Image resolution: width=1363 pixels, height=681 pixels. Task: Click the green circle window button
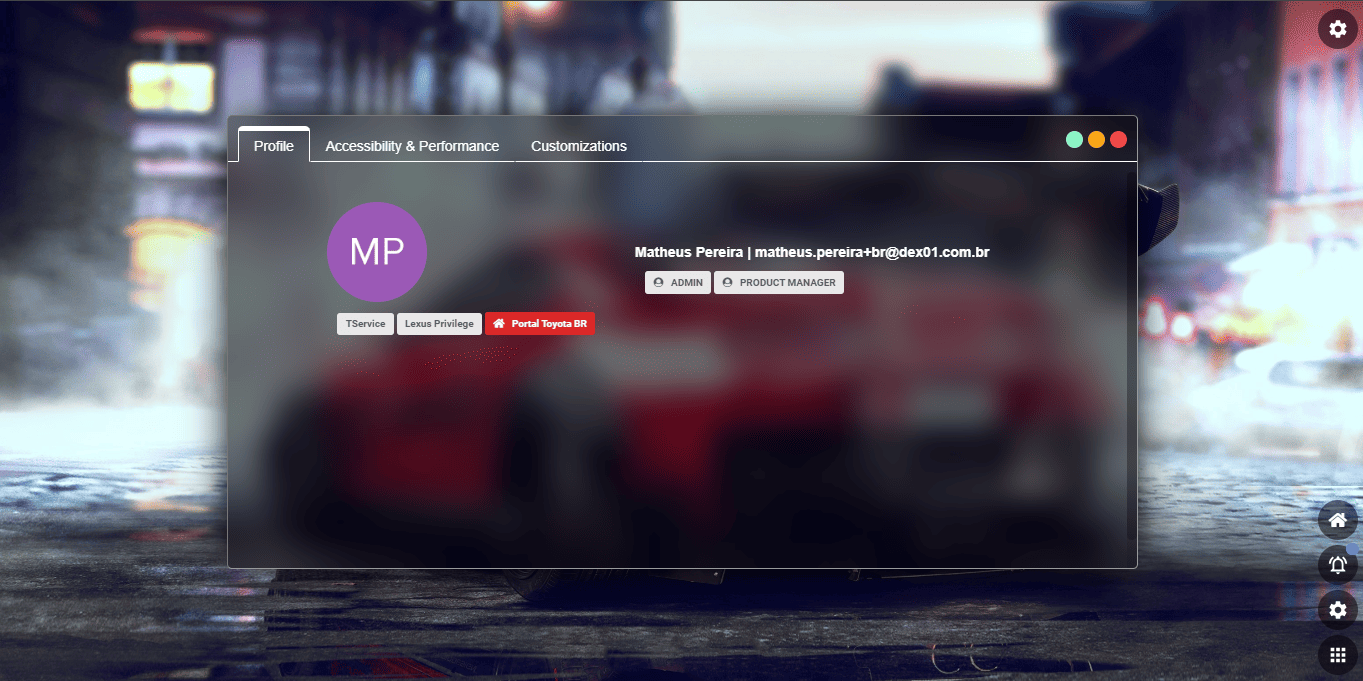[x=1074, y=140]
